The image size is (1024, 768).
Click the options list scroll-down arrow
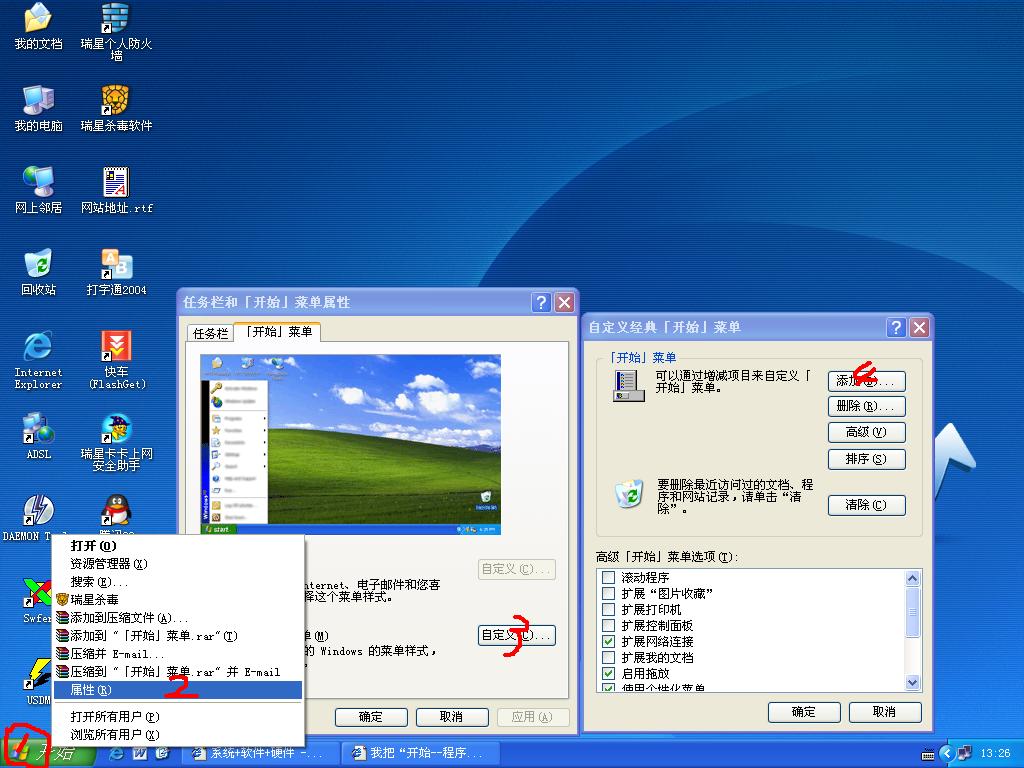click(912, 682)
